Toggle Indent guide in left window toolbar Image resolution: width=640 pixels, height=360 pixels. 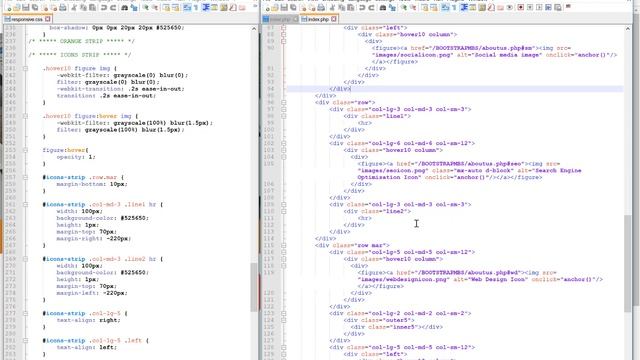[x=206, y=7]
